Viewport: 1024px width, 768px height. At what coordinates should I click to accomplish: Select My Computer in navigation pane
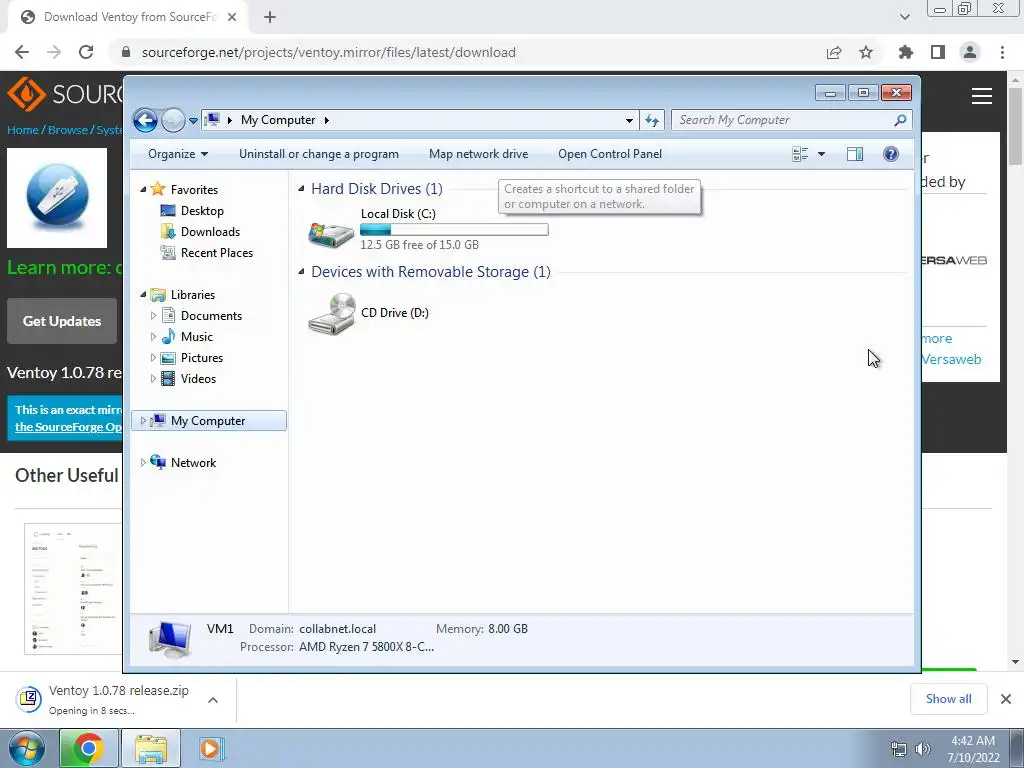(x=209, y=421)
